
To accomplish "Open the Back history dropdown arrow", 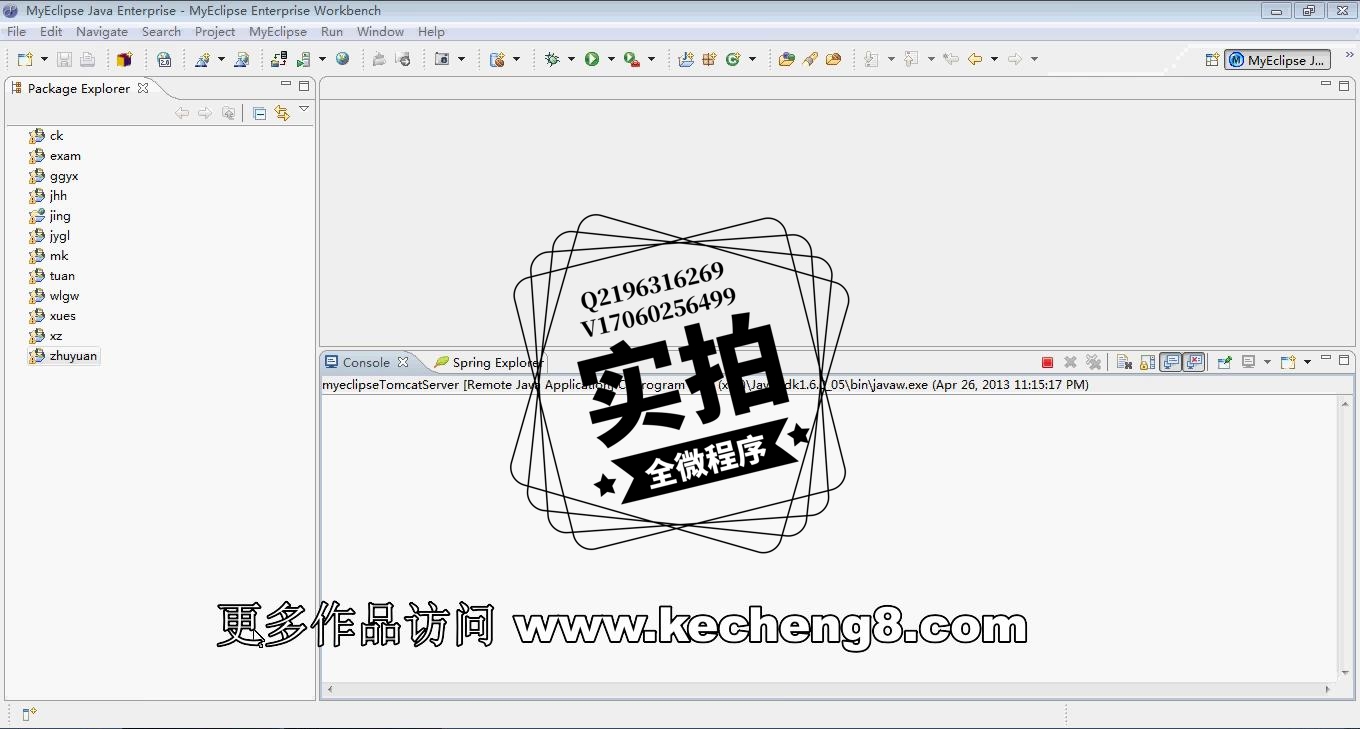I will 994,60.
